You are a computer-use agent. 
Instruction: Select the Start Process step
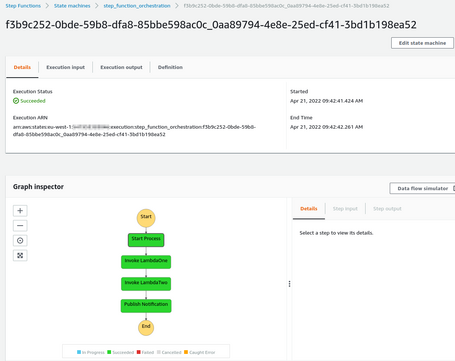(x=146, y=240)
